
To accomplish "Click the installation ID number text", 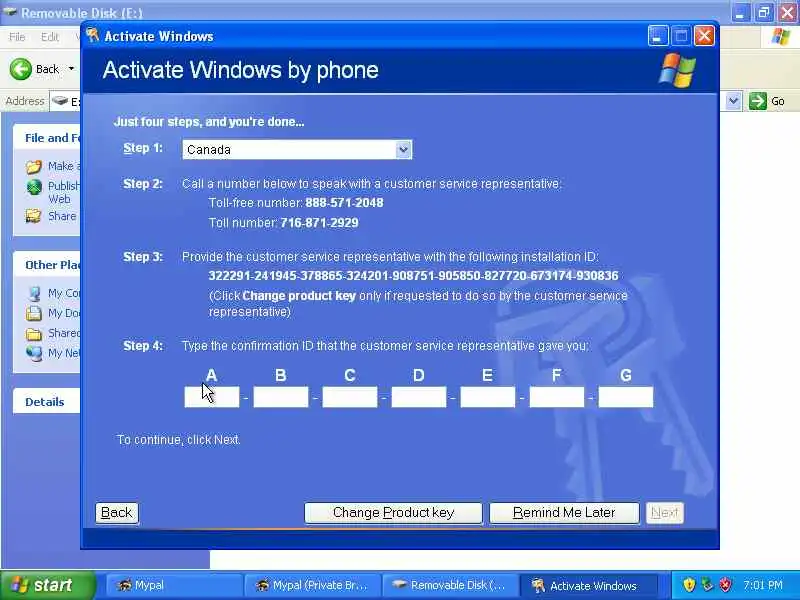I will 413,276.
